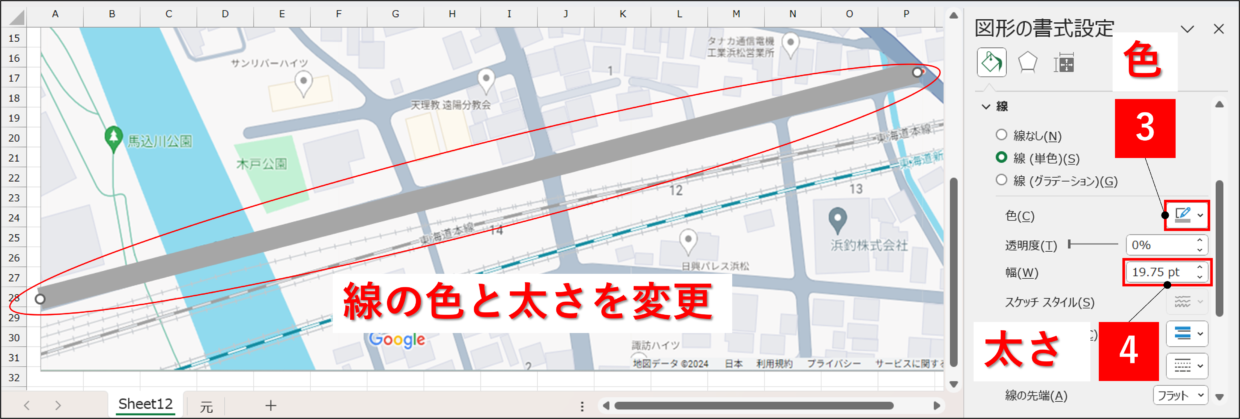Select row 20 header
Viewport: 1240px width, 419px height.
14,137
